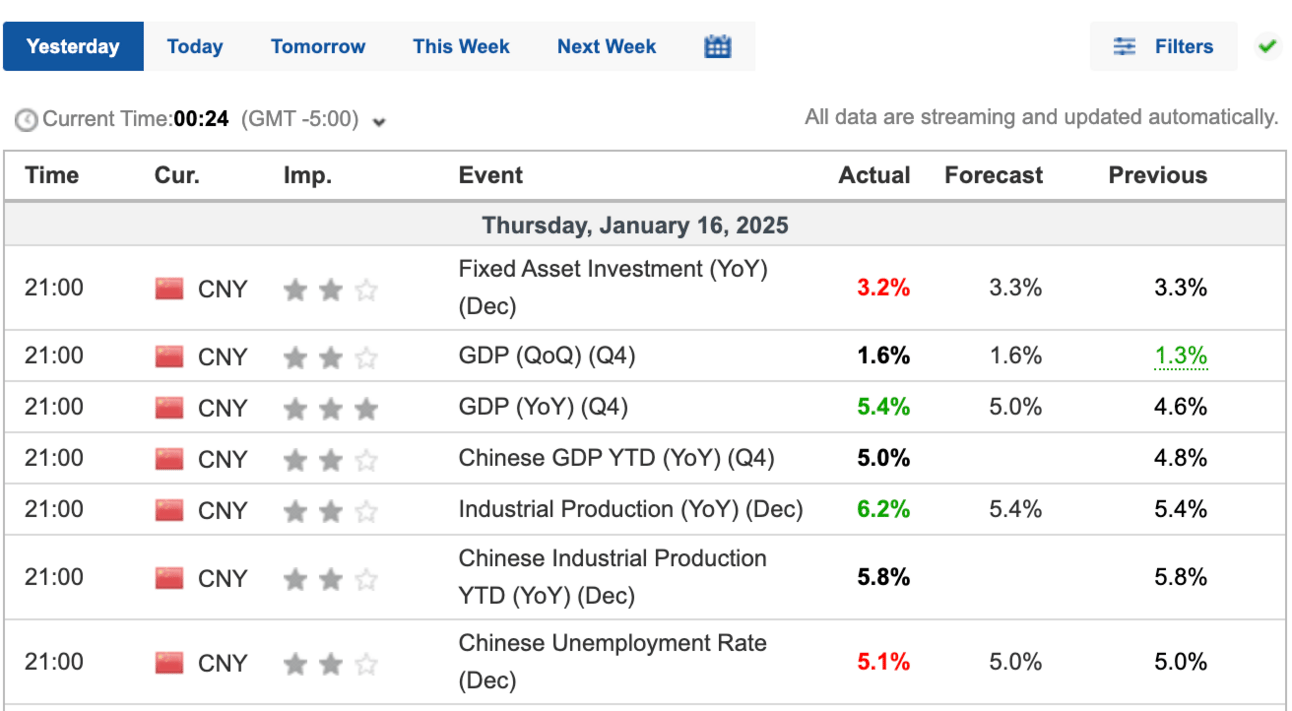Screen dimensions: 1292x711
Task: Click the clock icon beside Current Time
Action: click(x=27, y=120)
